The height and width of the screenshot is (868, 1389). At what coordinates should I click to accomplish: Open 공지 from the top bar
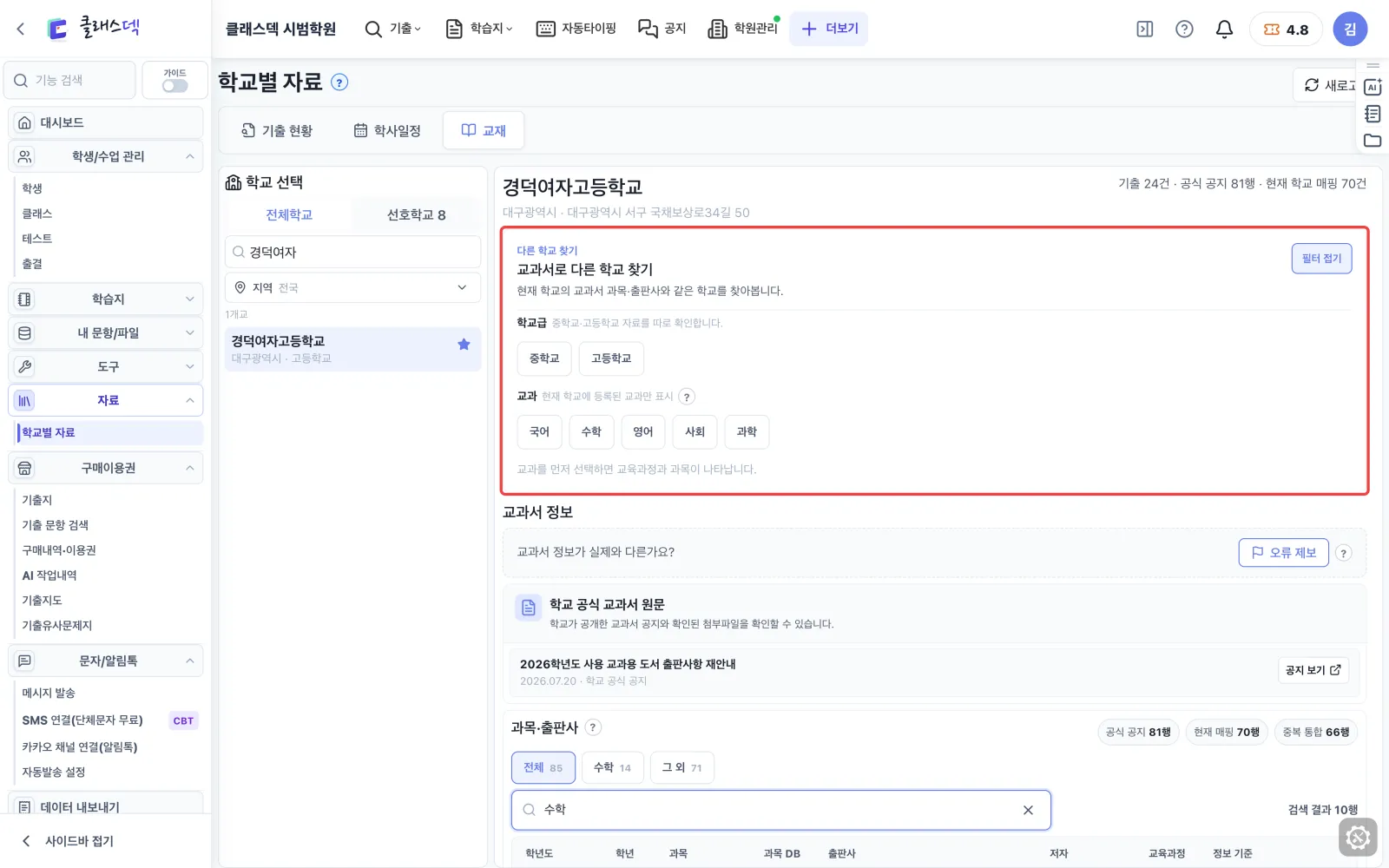662,29
